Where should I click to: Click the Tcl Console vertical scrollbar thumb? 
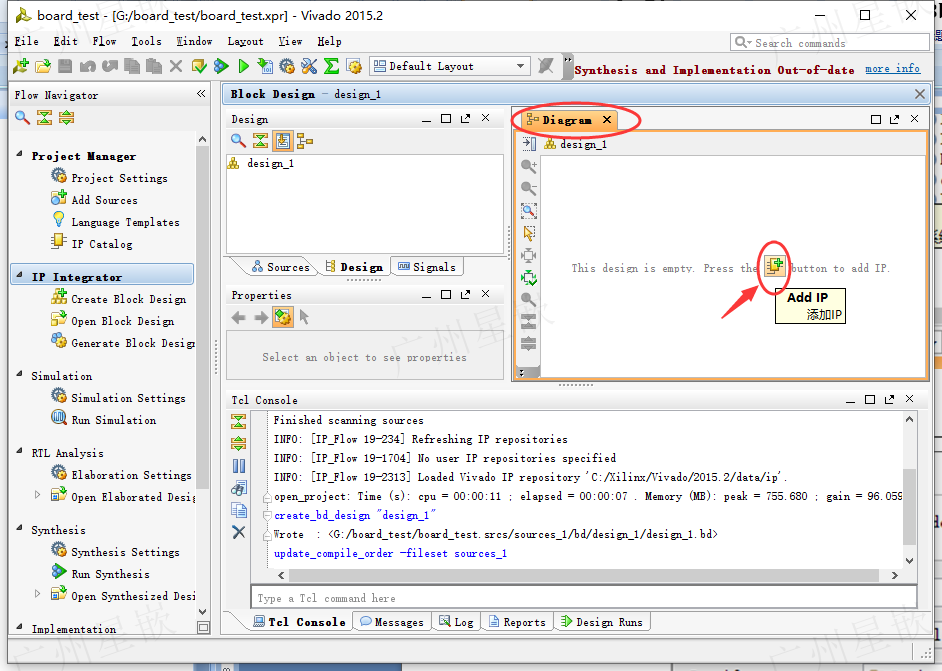pos(909,507)
